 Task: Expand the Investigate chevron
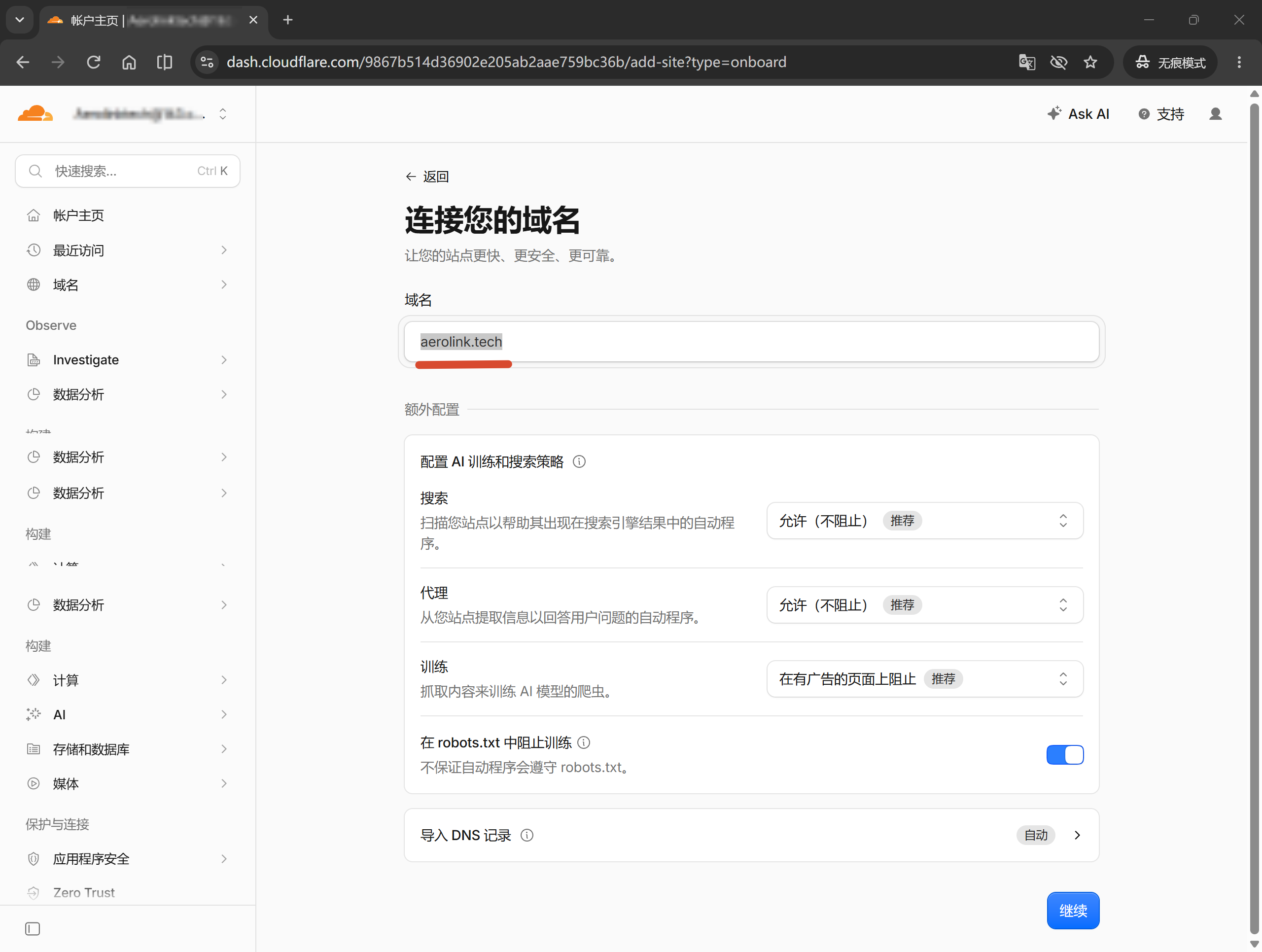(224, 360)
